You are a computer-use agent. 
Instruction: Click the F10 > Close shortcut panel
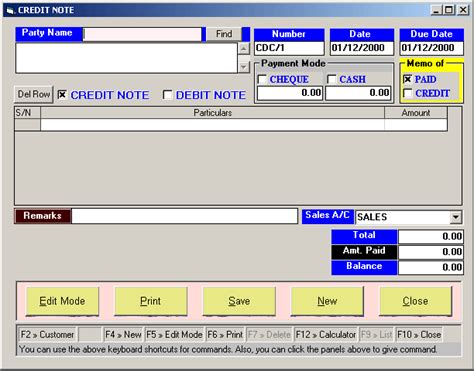click(419, 334)
